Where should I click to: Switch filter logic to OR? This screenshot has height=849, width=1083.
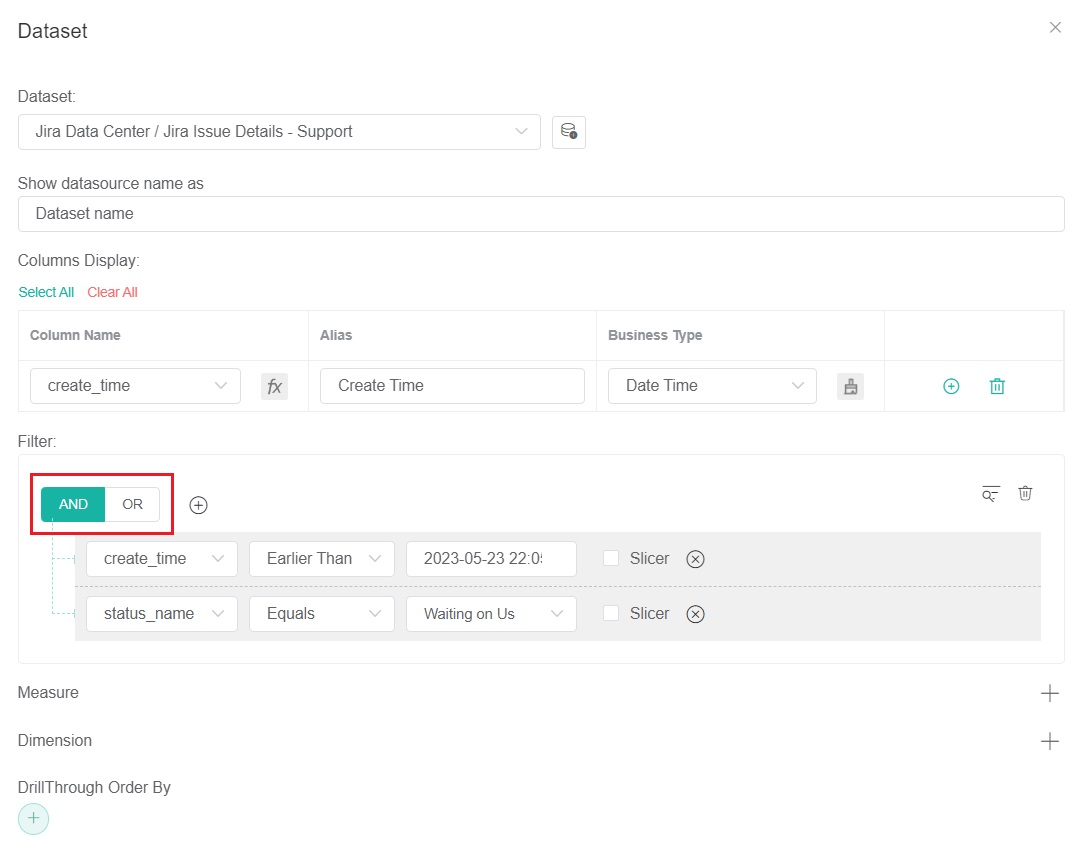(132, 505)
